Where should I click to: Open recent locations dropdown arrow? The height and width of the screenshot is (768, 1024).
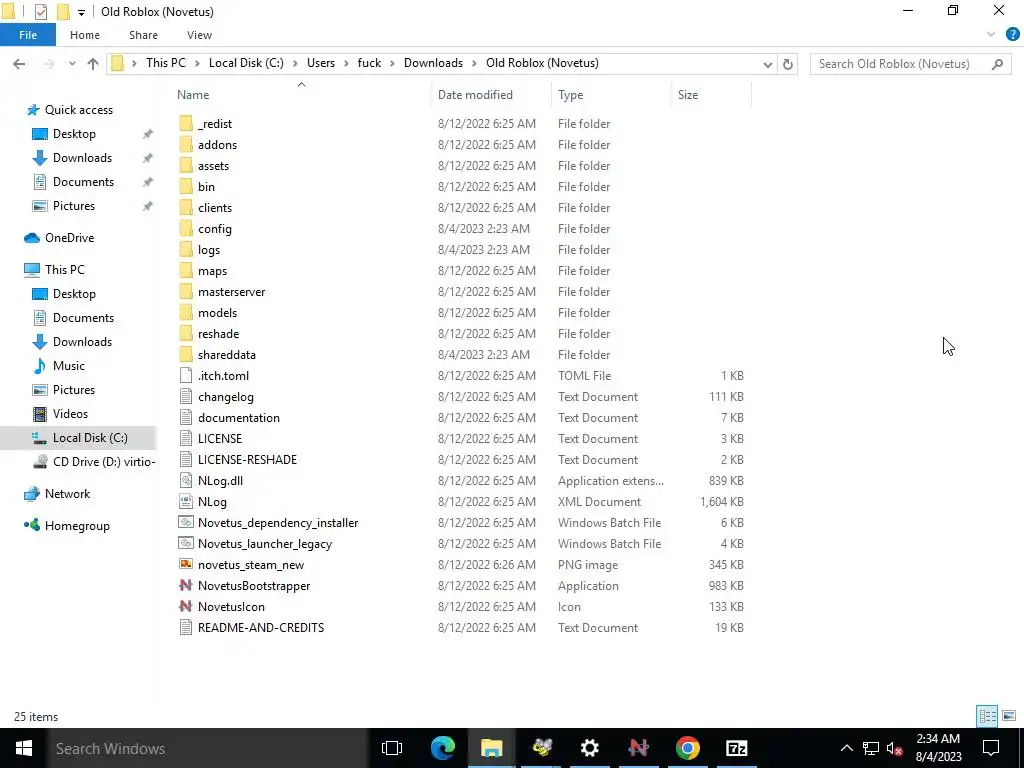pyautogui.click(x=72, y=64)
